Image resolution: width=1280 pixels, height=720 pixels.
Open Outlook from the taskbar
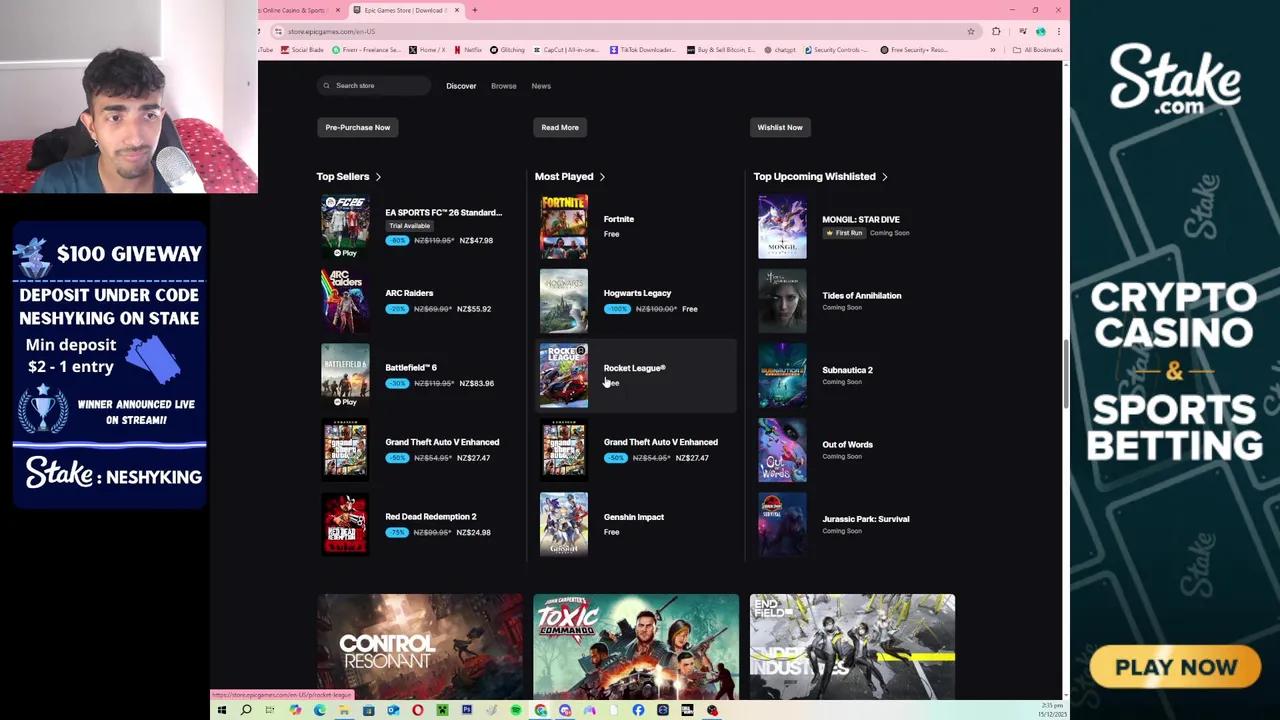click(392, 710)
